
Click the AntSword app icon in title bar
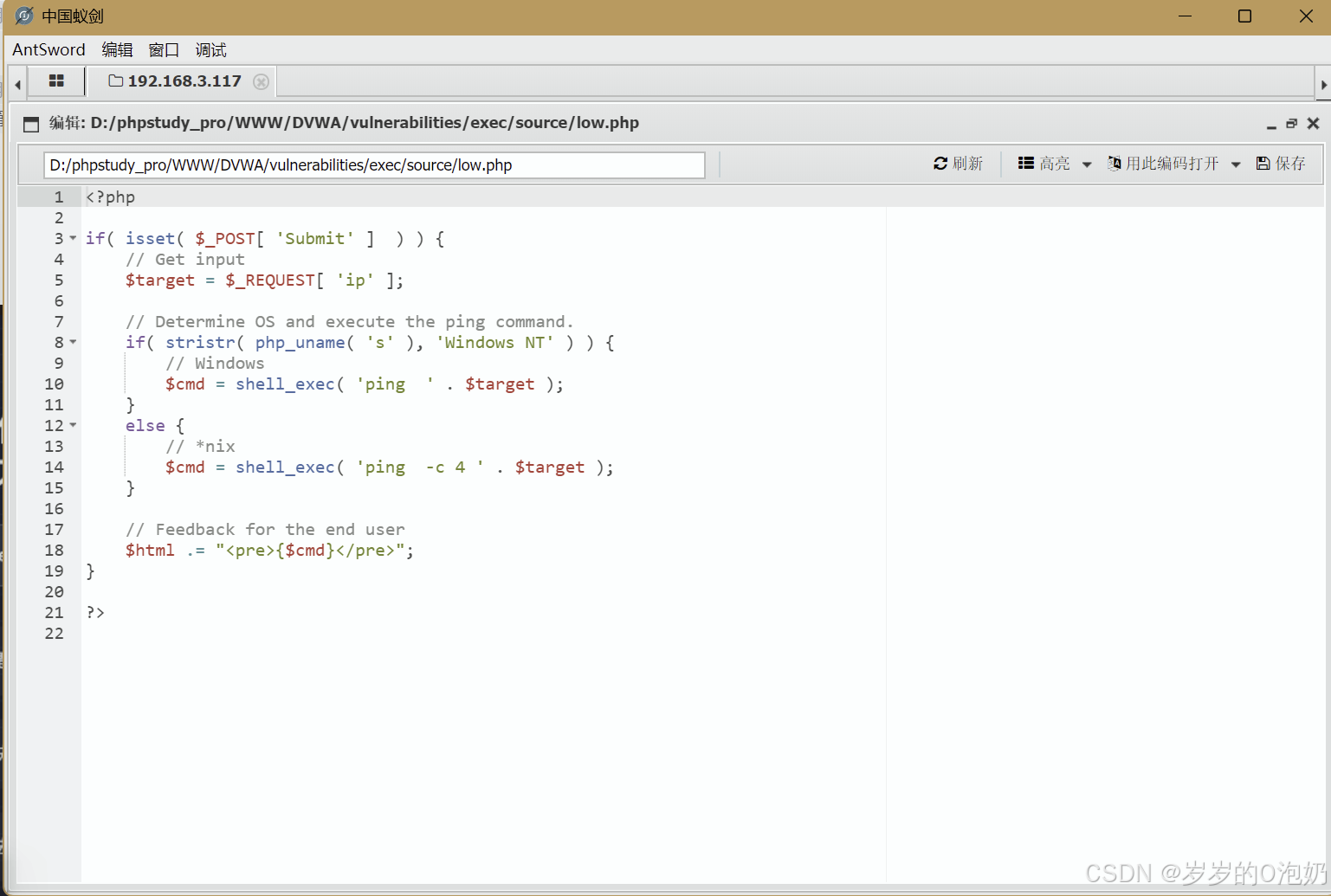click(x=24, y=16)
